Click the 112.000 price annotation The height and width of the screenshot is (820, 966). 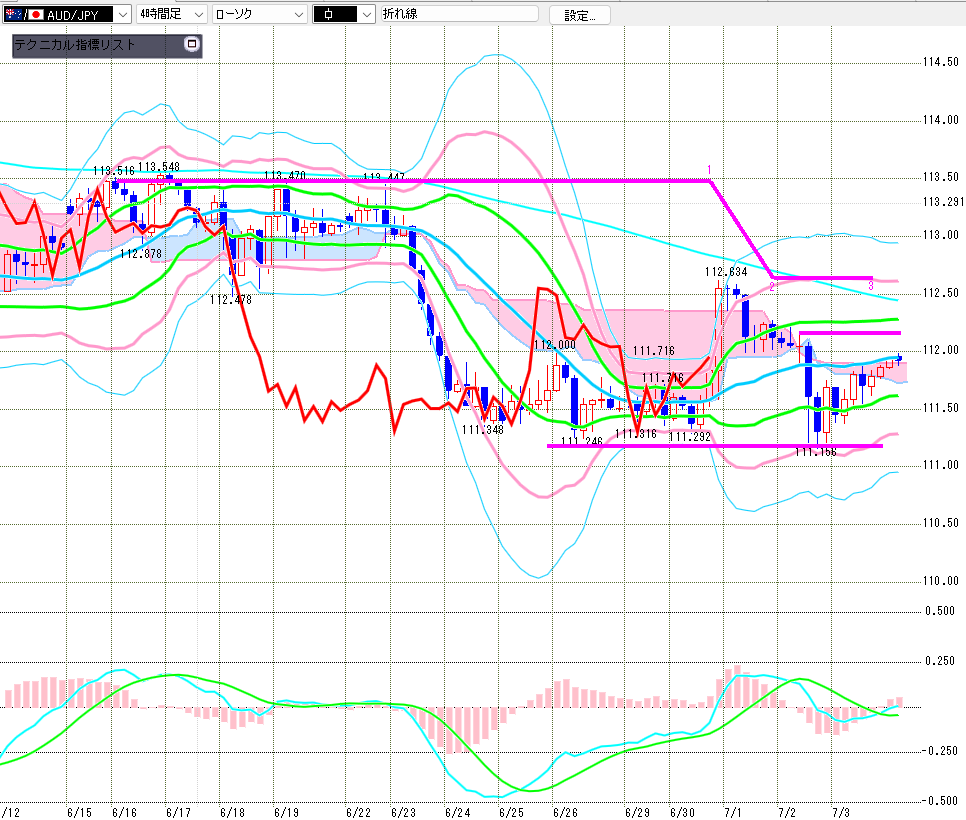[x=554, y=344]
